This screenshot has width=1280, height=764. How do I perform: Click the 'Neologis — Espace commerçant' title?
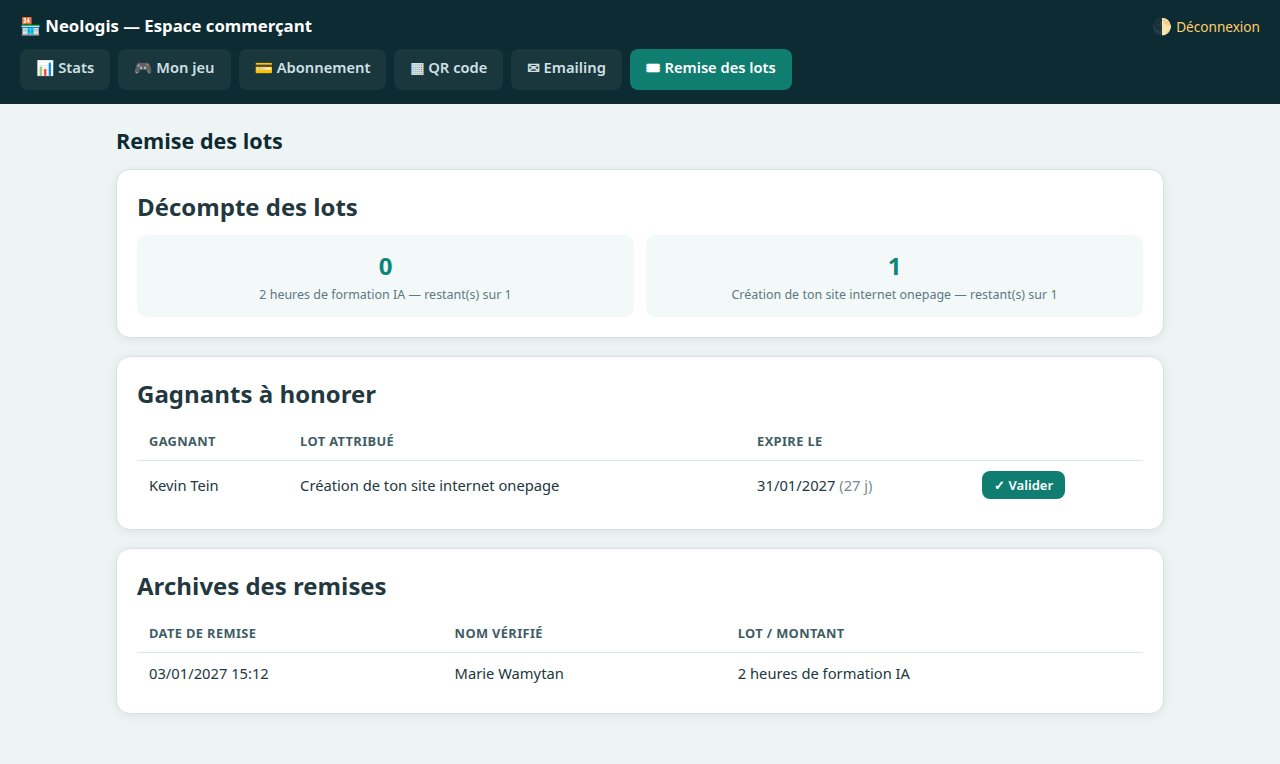[x=178, y=26]
